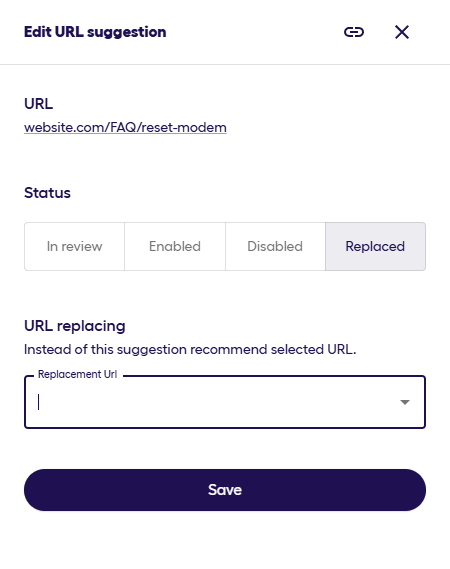Click the 'Instead of this suggestion' helper text
The width and height of the screenshot is (450, 569).
pos(190,349)
